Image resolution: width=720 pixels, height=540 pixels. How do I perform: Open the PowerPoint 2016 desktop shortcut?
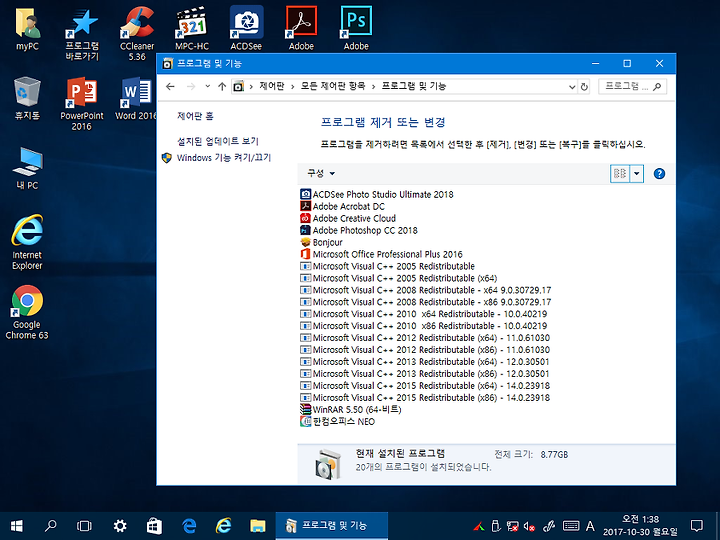tap(82, 104)
